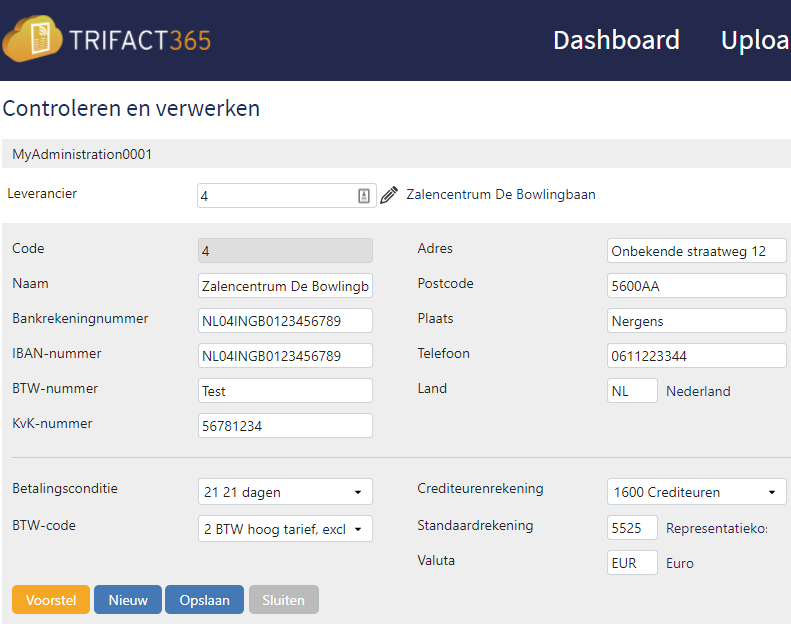Open the Upload menu item

click(x=755, y=40)
